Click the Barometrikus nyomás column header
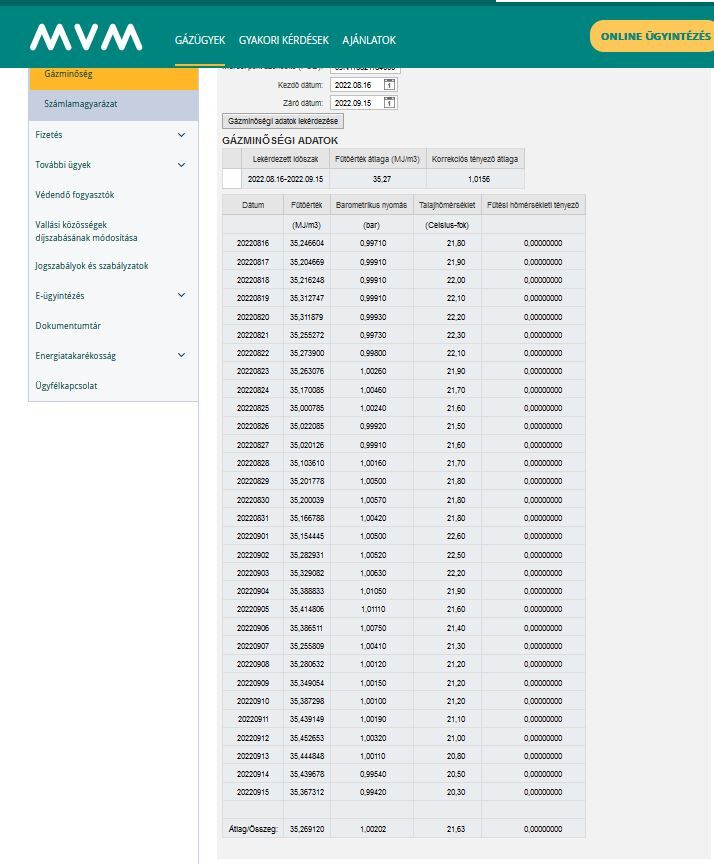 371,205
